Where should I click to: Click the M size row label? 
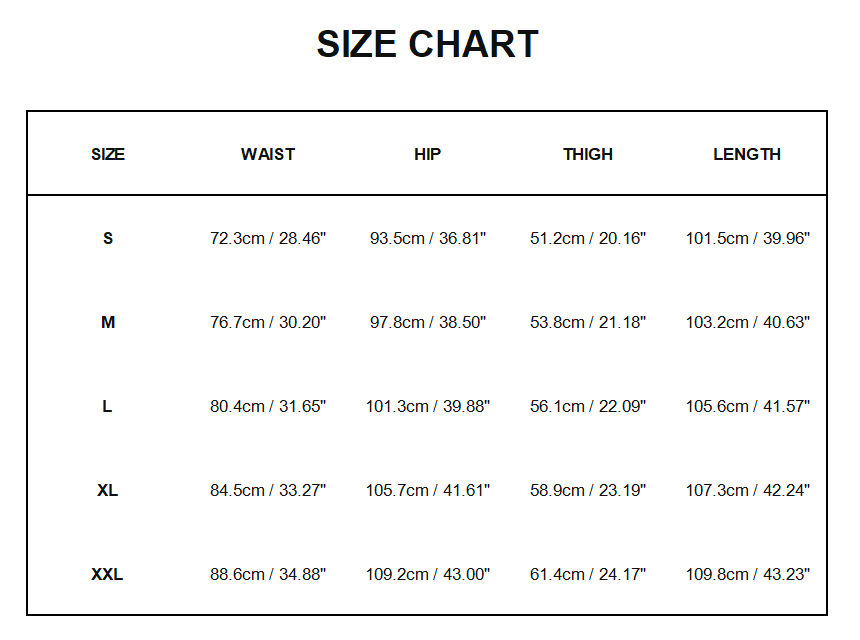[x=108, y=322]
